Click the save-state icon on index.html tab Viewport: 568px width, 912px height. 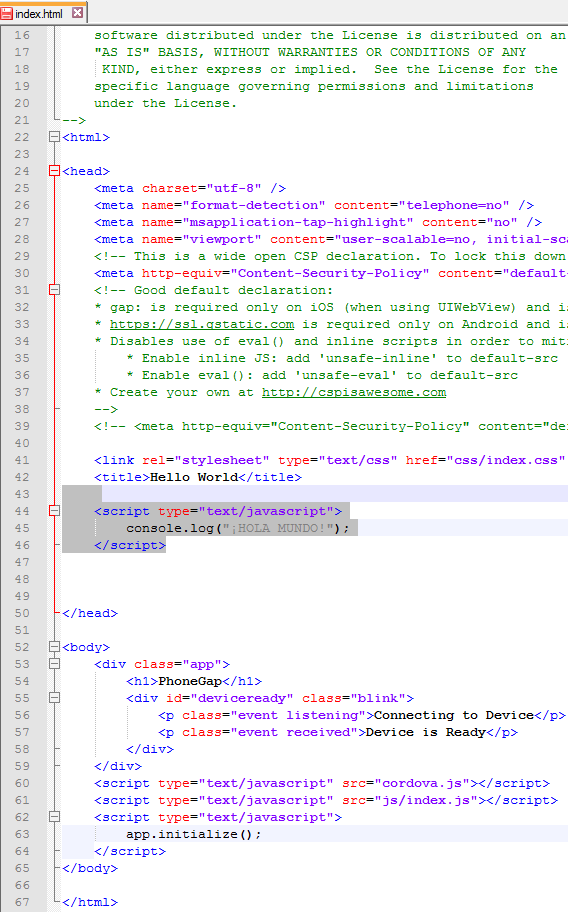(x=6, y=13)
